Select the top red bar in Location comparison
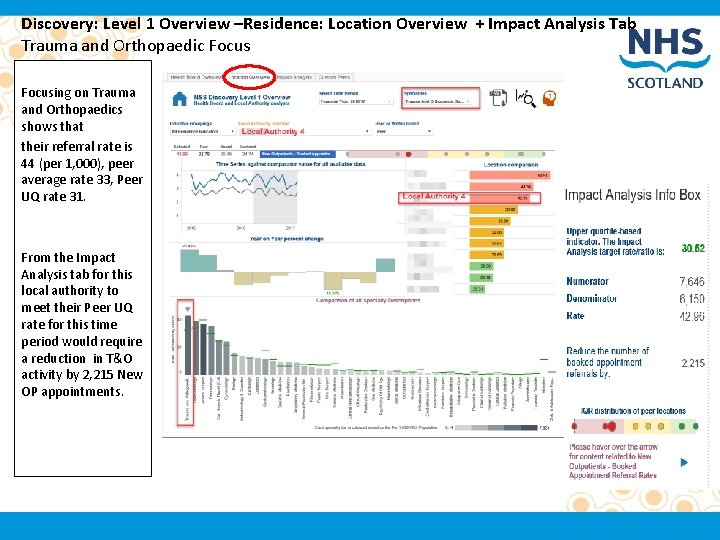The image size is (720, 540). [x=510, y=175]
